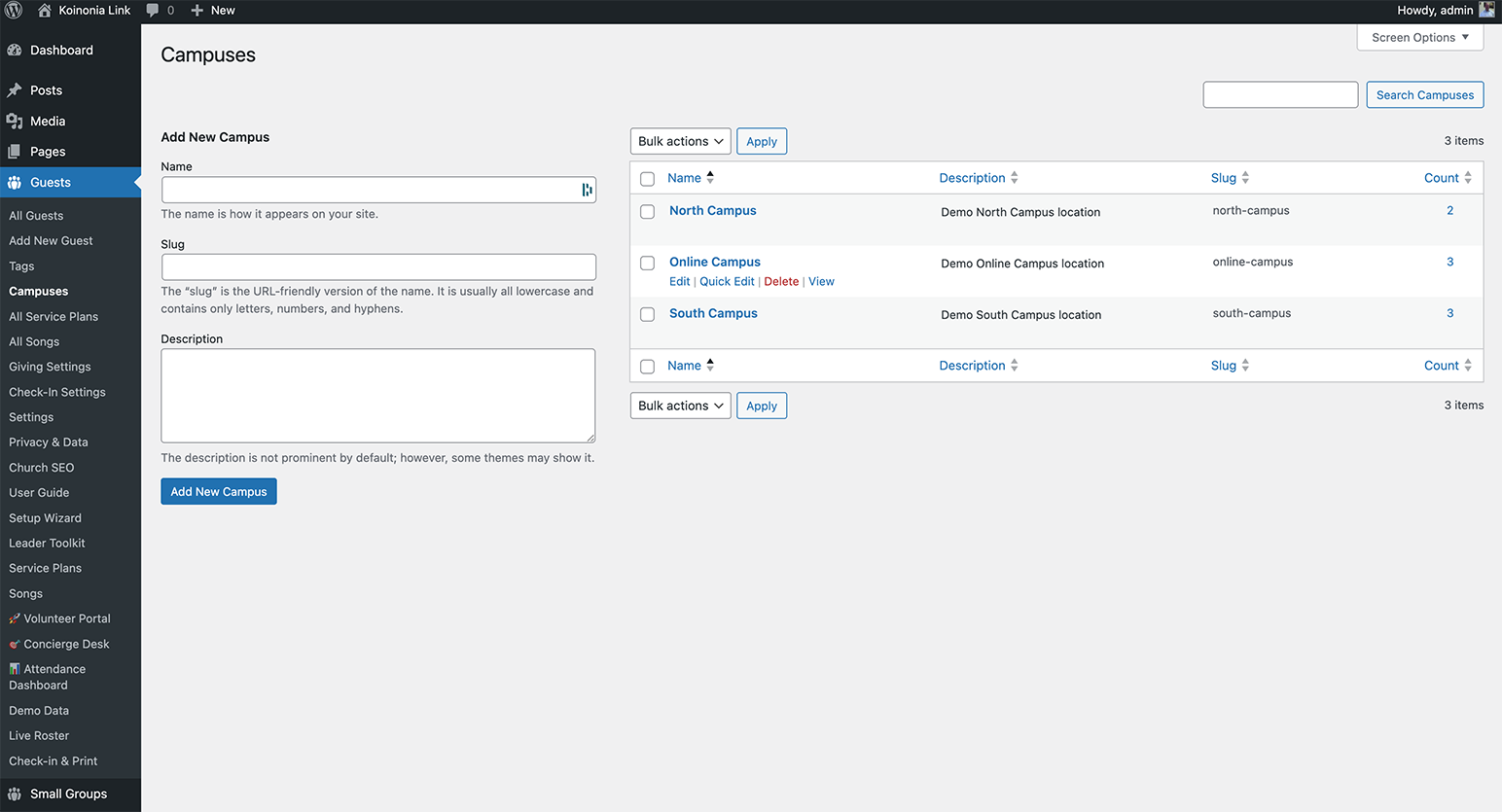Screen dimensions: 1502x812
Task: Sort table by Count column header
Action: 1442,179
